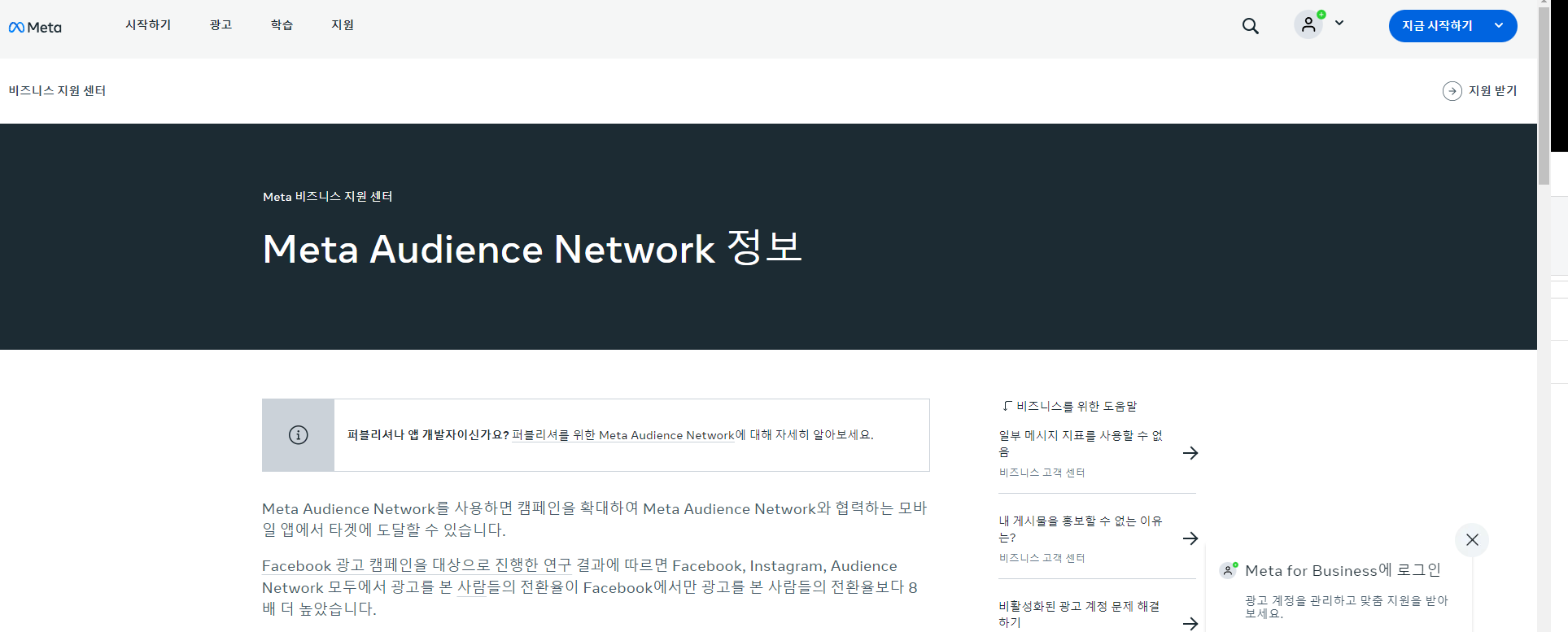This screenshot has height=632, width=1568.
Task: Open the 광고 menu
Action: tap(221, 25)
